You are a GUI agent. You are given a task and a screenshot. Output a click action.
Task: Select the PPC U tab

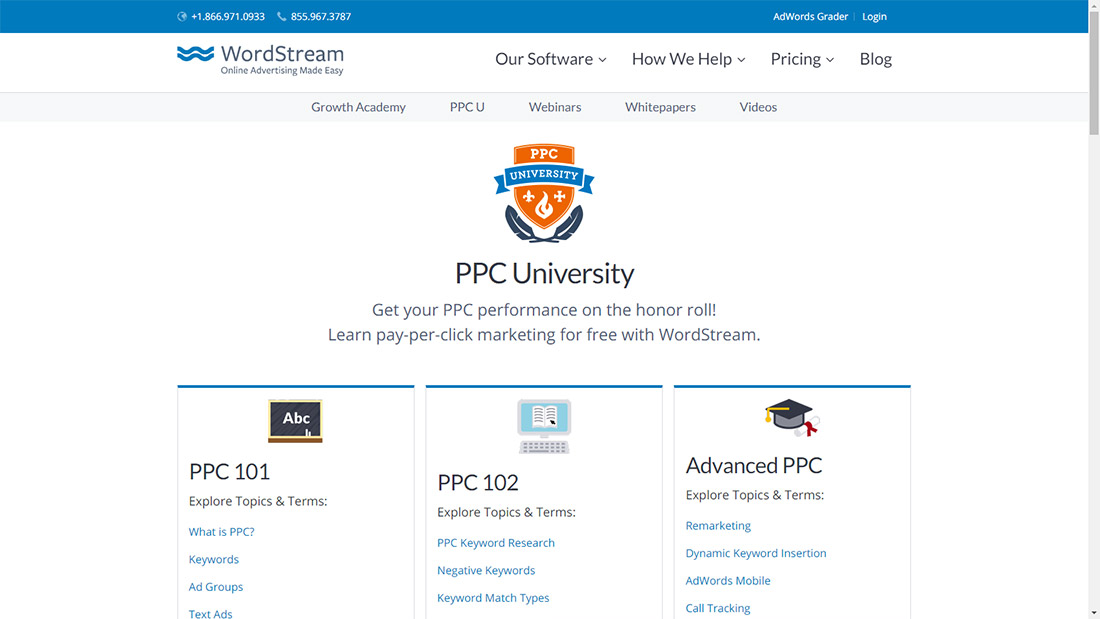(x=467, y=107)
